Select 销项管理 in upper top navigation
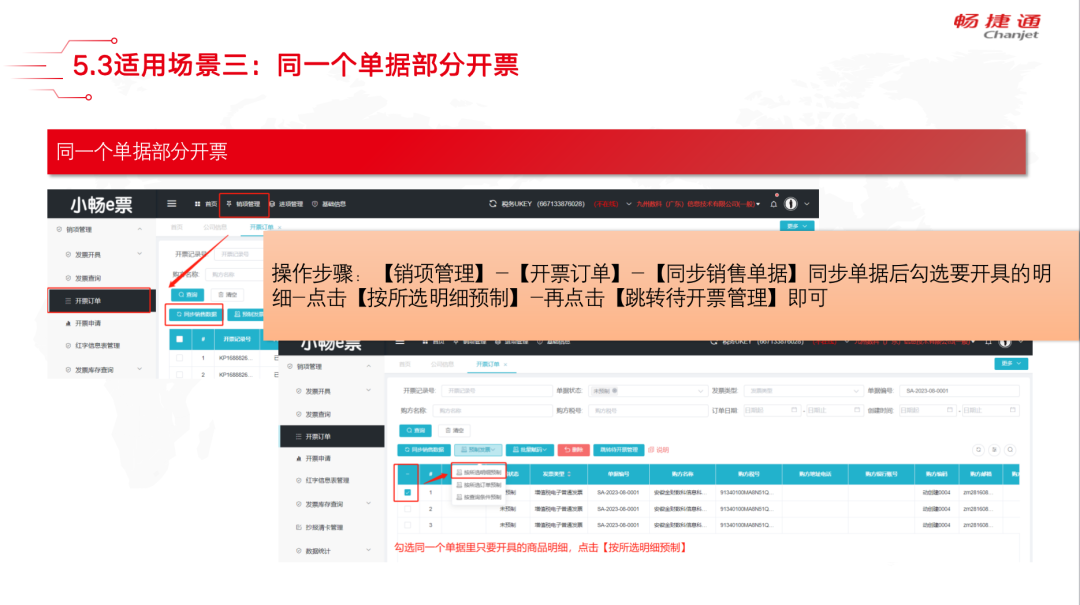Image resolution: width=1080 pixels, height=605 pixels. coord(244,204)
